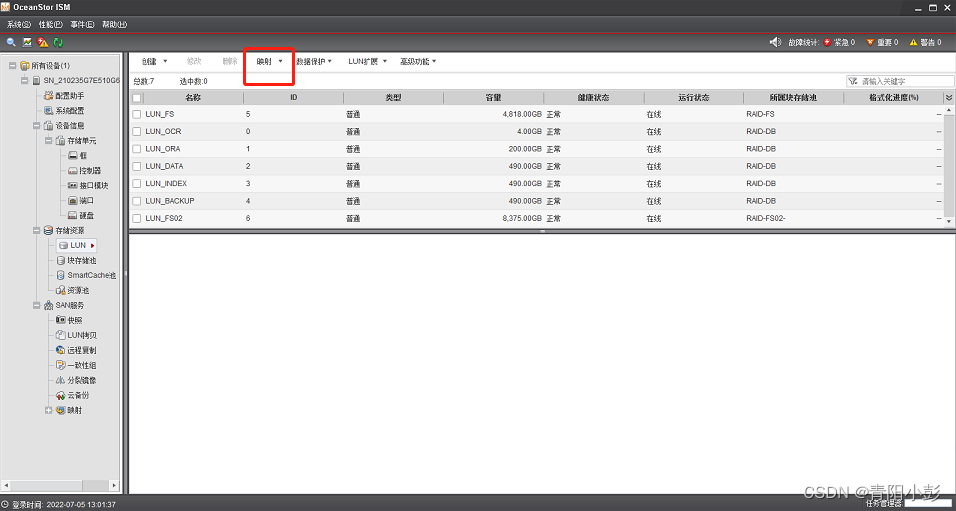The image size is (956, 511).
Task: Select the 框 enclosure node
Action: click(77, 155)
